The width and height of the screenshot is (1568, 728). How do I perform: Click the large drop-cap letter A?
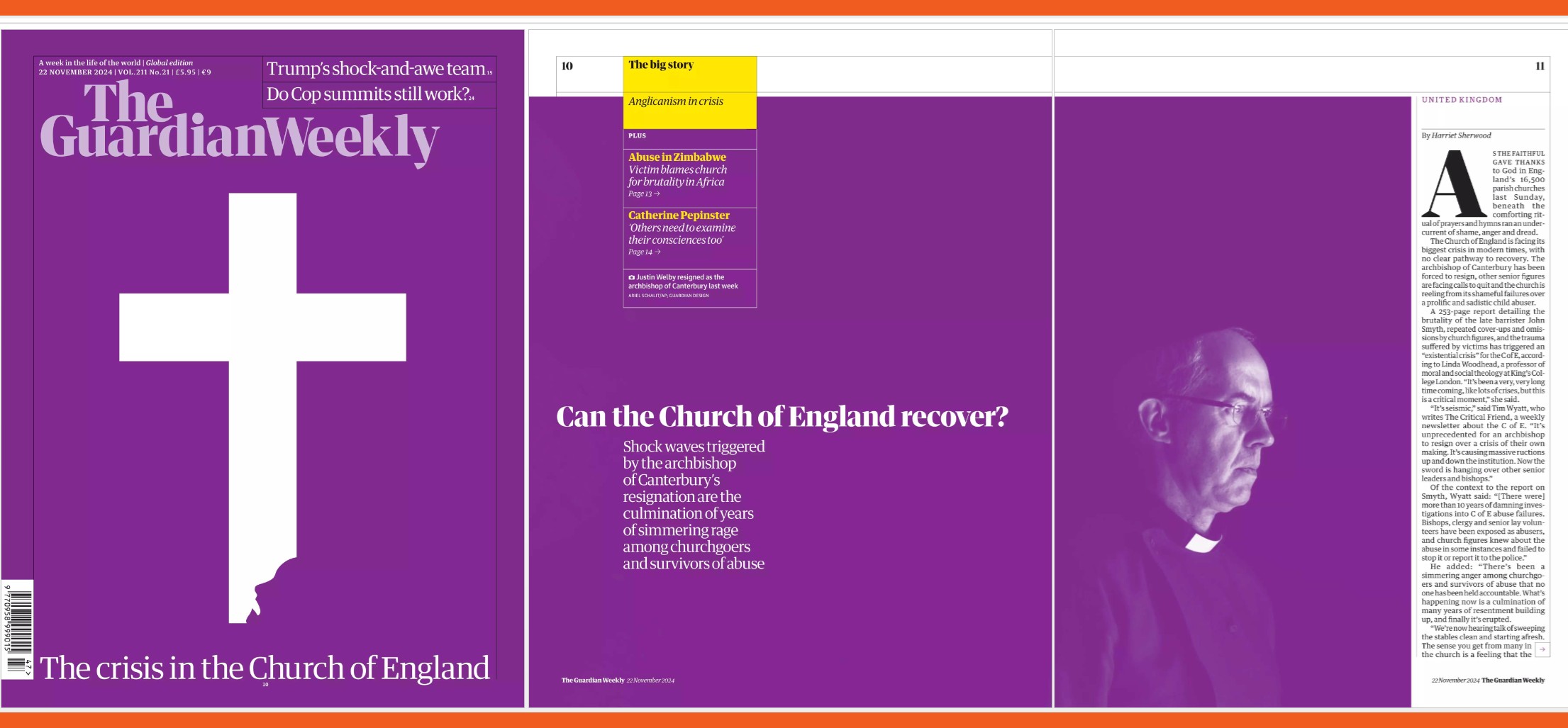(x=1453, y=184)
